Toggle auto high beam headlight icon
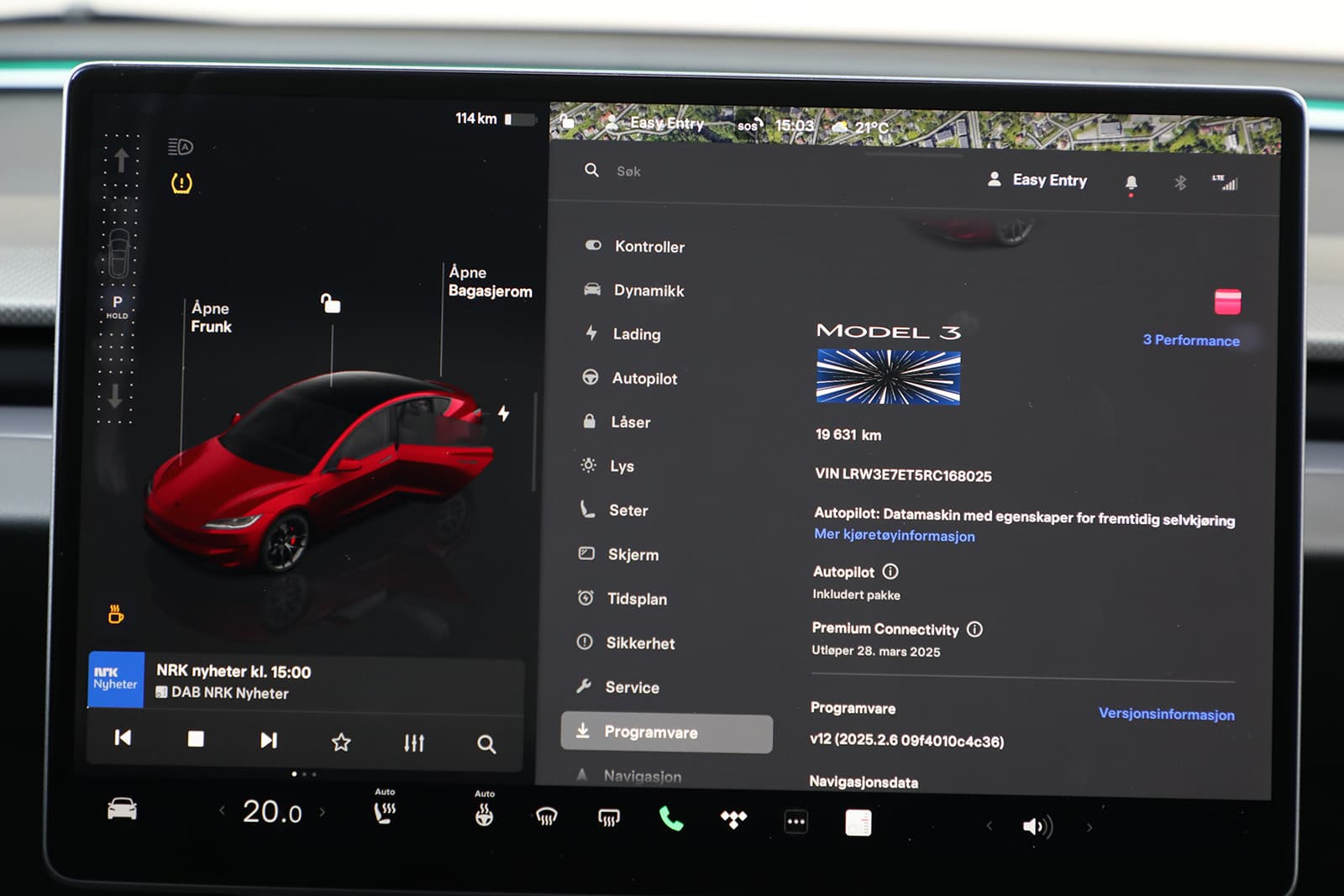Image resolution: width=1344 pixels, height=896 pixels. 181,147
